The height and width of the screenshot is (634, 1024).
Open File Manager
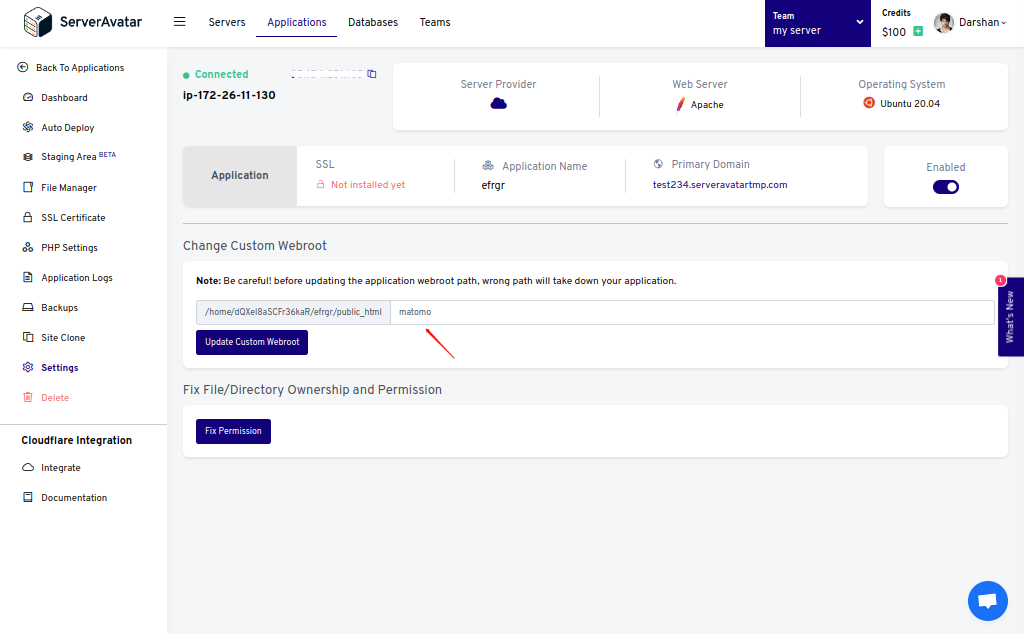coord(69,188)
